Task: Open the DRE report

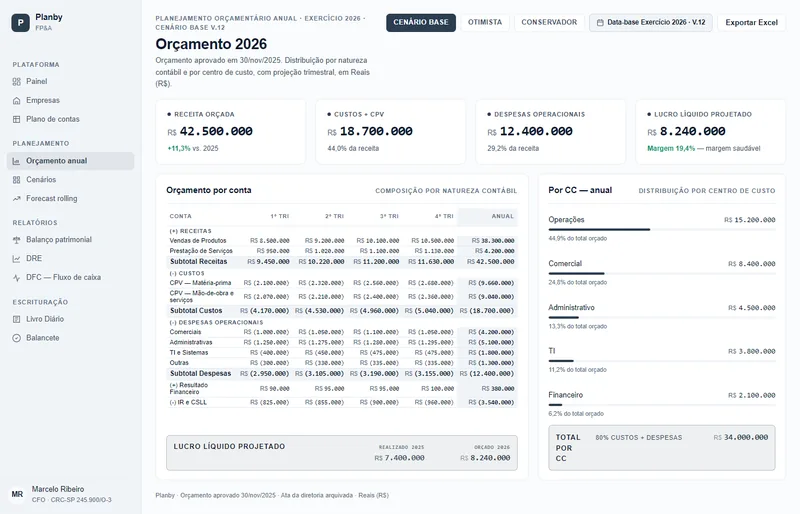Action: [x=70, y=259]
